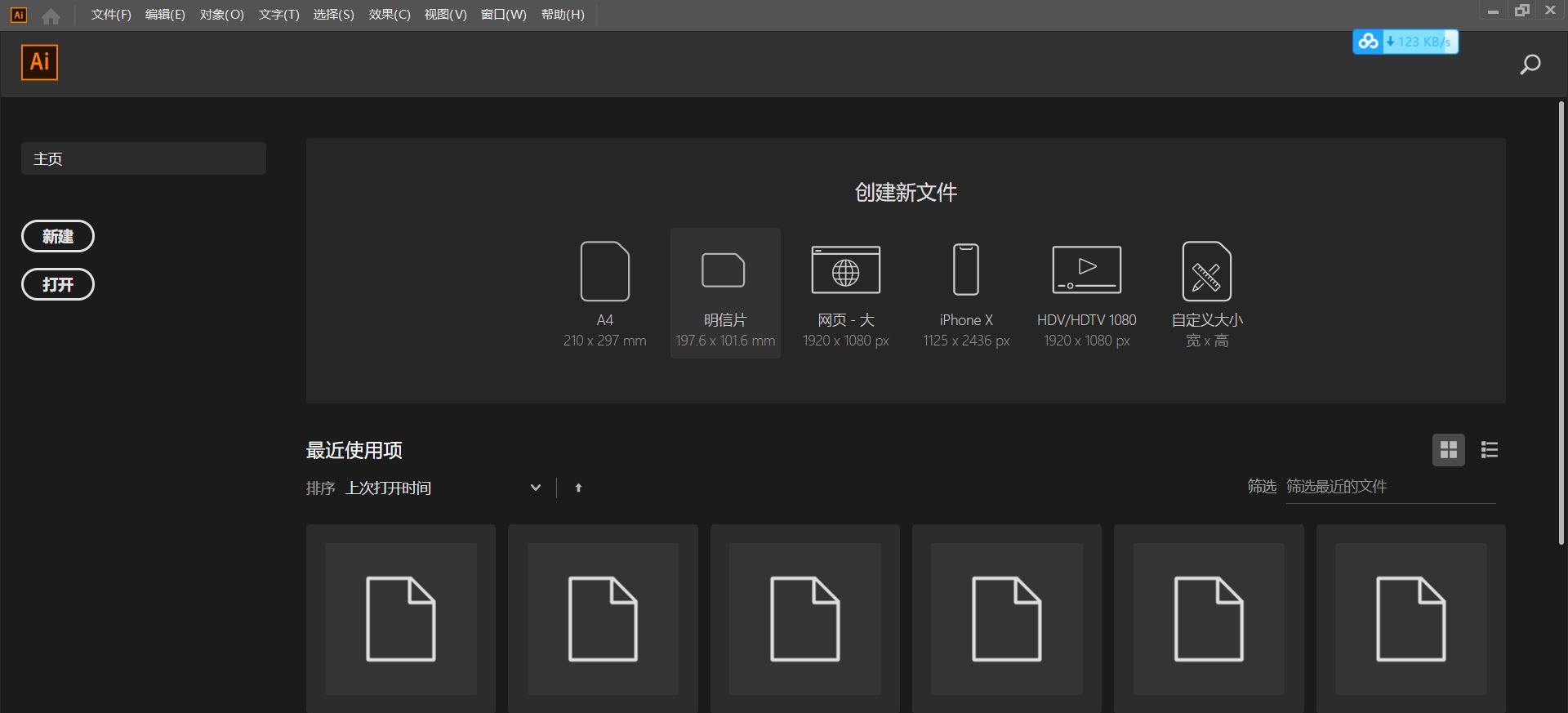This screenshot has width=1568, height=713.
Task: Open the 效果(C) menu
Action: tap(390, 15)
